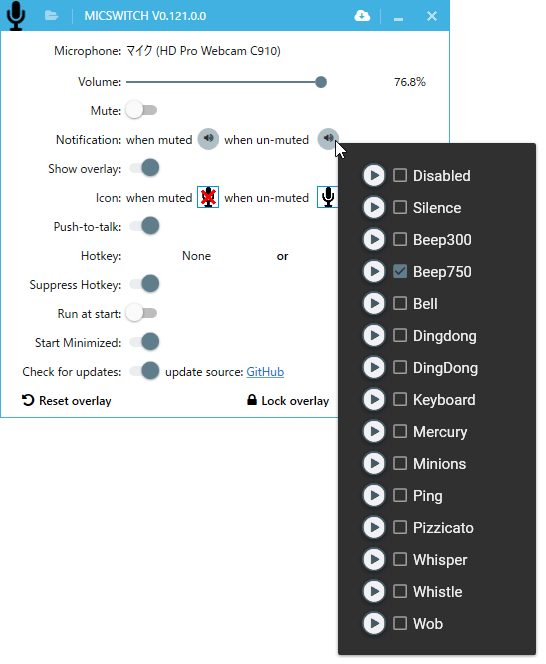Set the hotkey field showing None
546x664 pixels.
[x=197, y=256]
